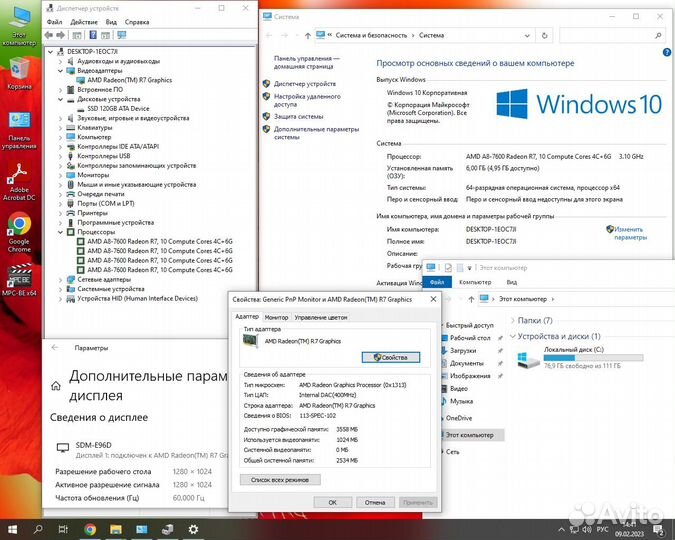Select AMD Radeon(TM) R7 Graphics tree item
This screenshot has height=540, width=675.
click(x=129, y=80)
